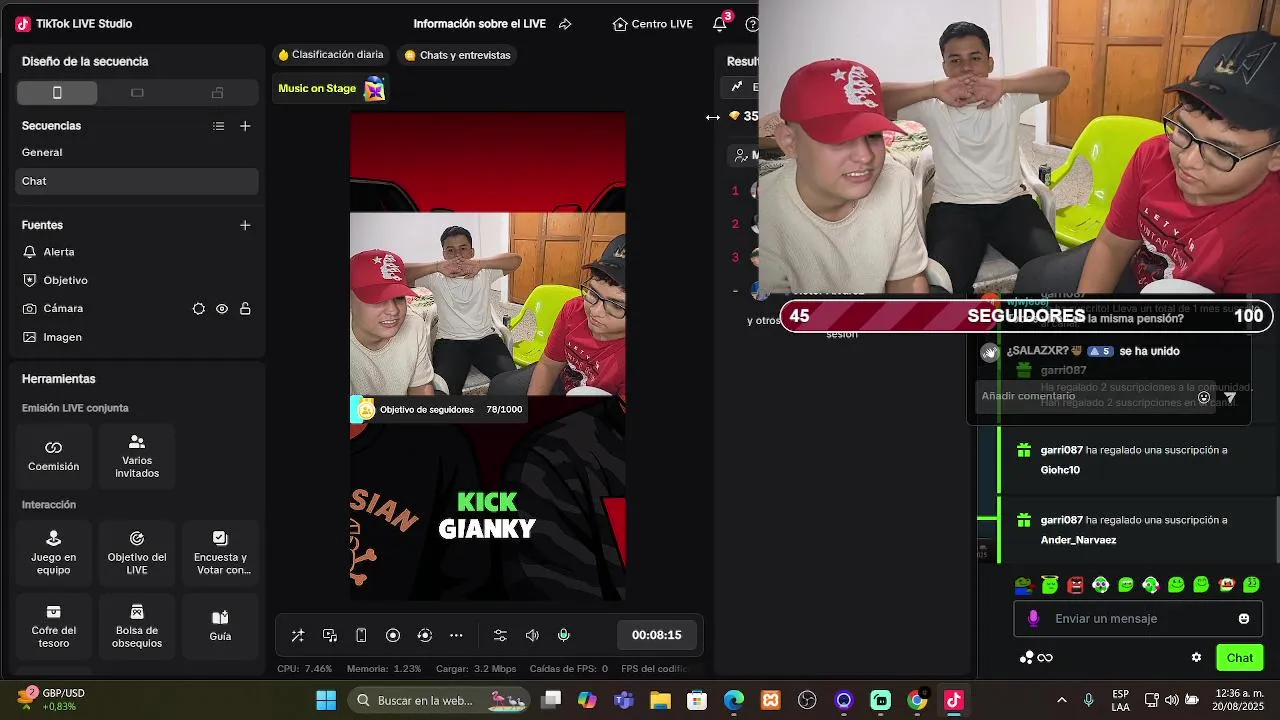
Task: Click the share arrow next to Información sobre el LIVE
Action: click(565, 24)
